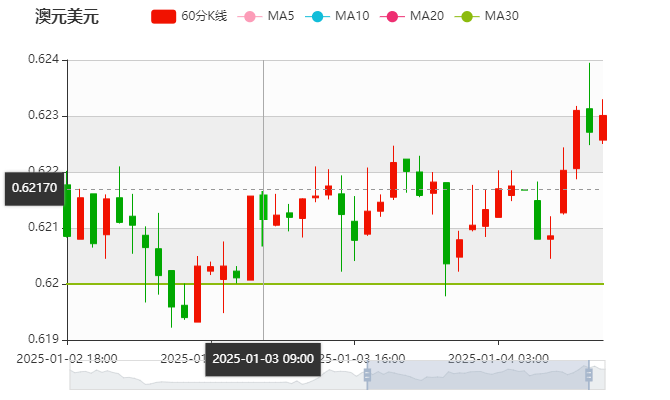Click the left handle of zoom slider
Screen dimensions: 670x400
[366, 375]
